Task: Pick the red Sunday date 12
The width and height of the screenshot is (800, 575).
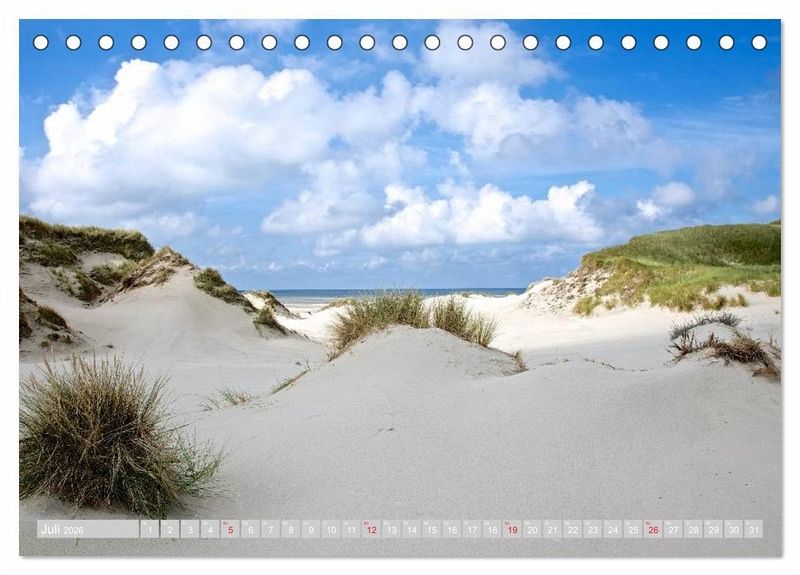Action: (371, 529)
